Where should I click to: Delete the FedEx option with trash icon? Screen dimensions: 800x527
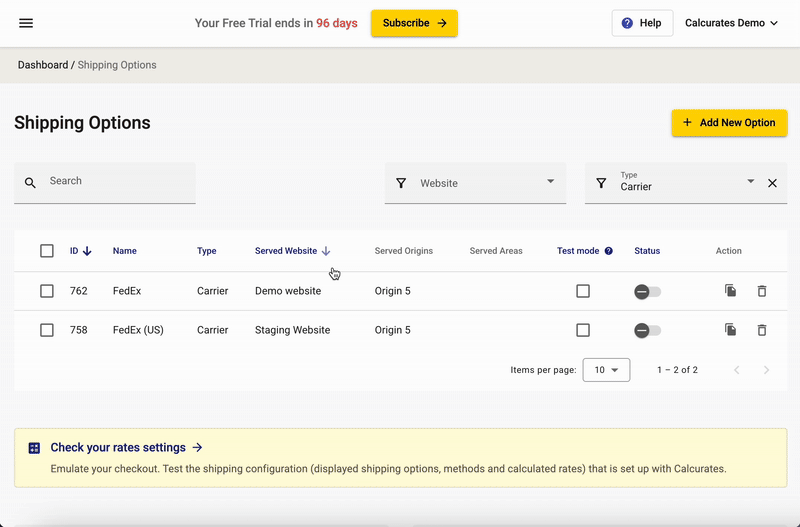point(762,291)
